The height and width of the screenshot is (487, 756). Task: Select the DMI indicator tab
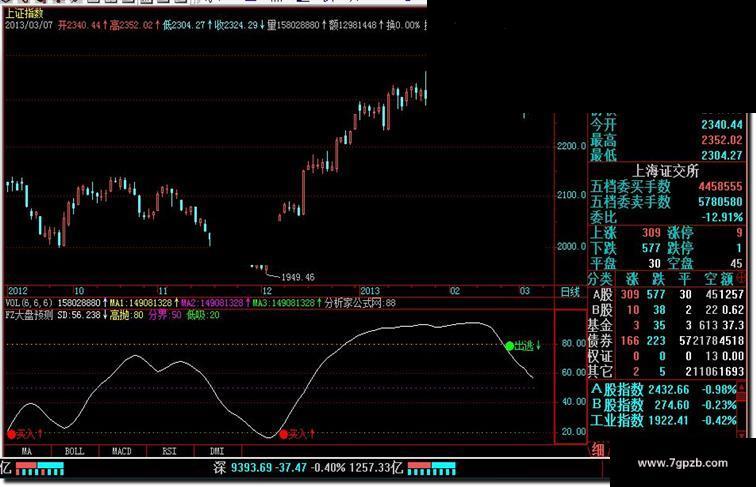point(217,451)
